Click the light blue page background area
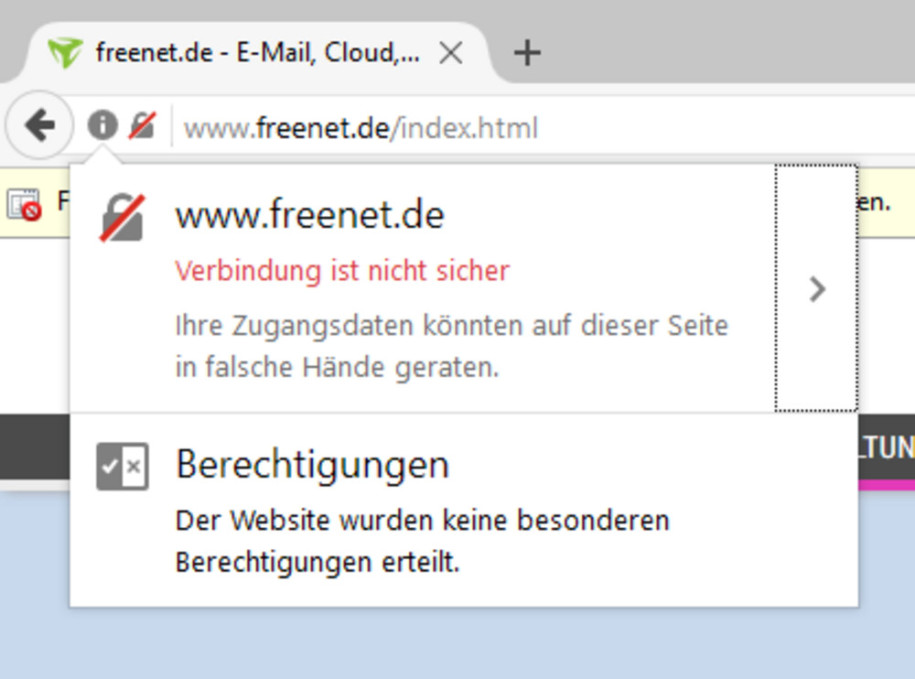 tap(457, 643)
